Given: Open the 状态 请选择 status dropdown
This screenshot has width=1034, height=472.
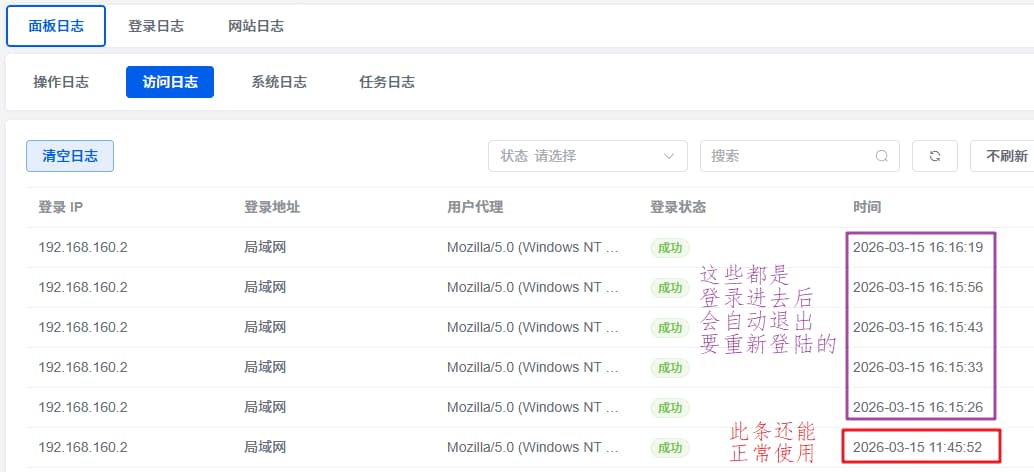Looking at the screenshot, I should (x=587, y=156).
